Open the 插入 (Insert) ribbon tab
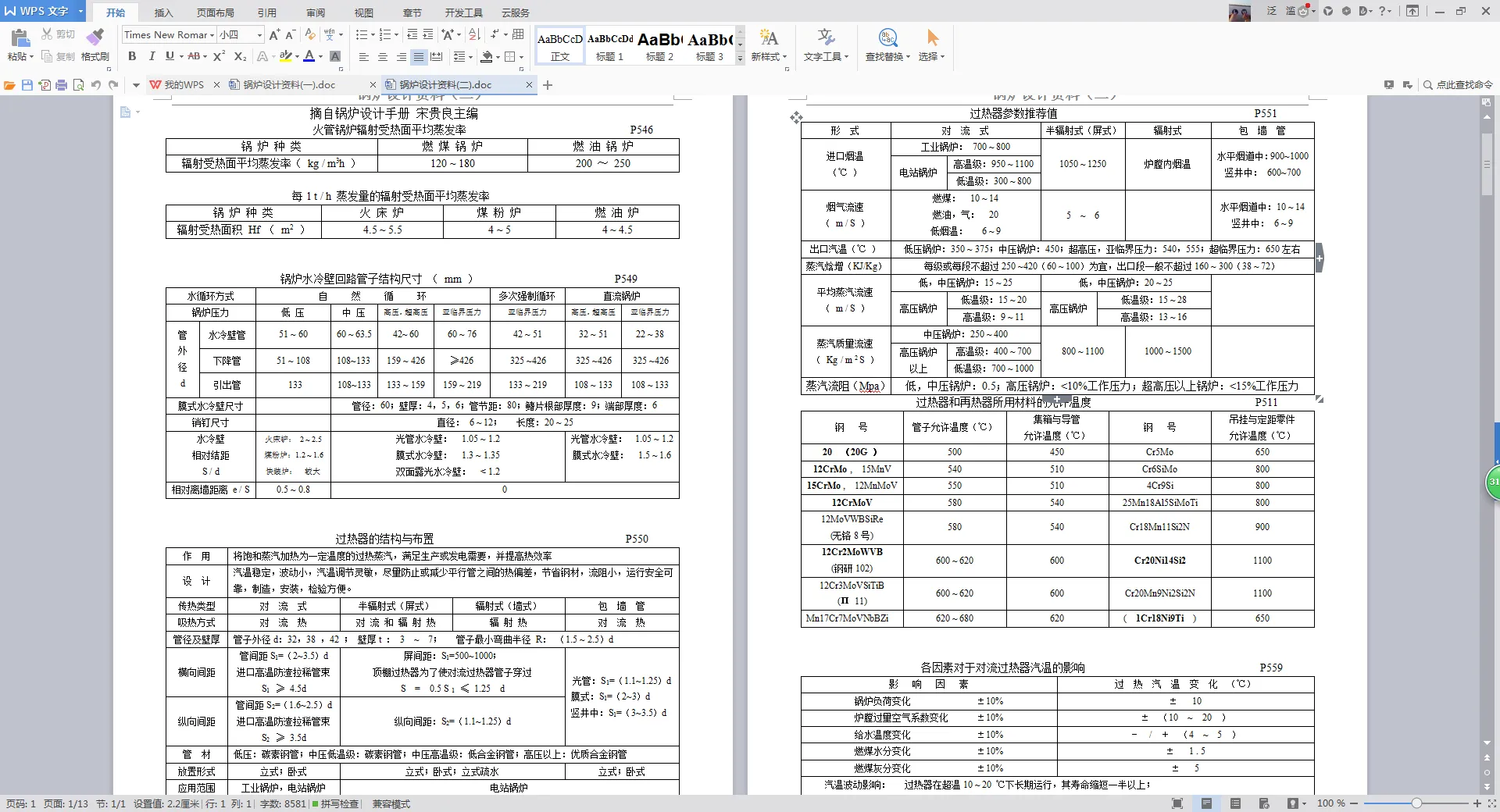This screenshot has width=1500, height=812. pyautogui.click(x=163, y=12)
